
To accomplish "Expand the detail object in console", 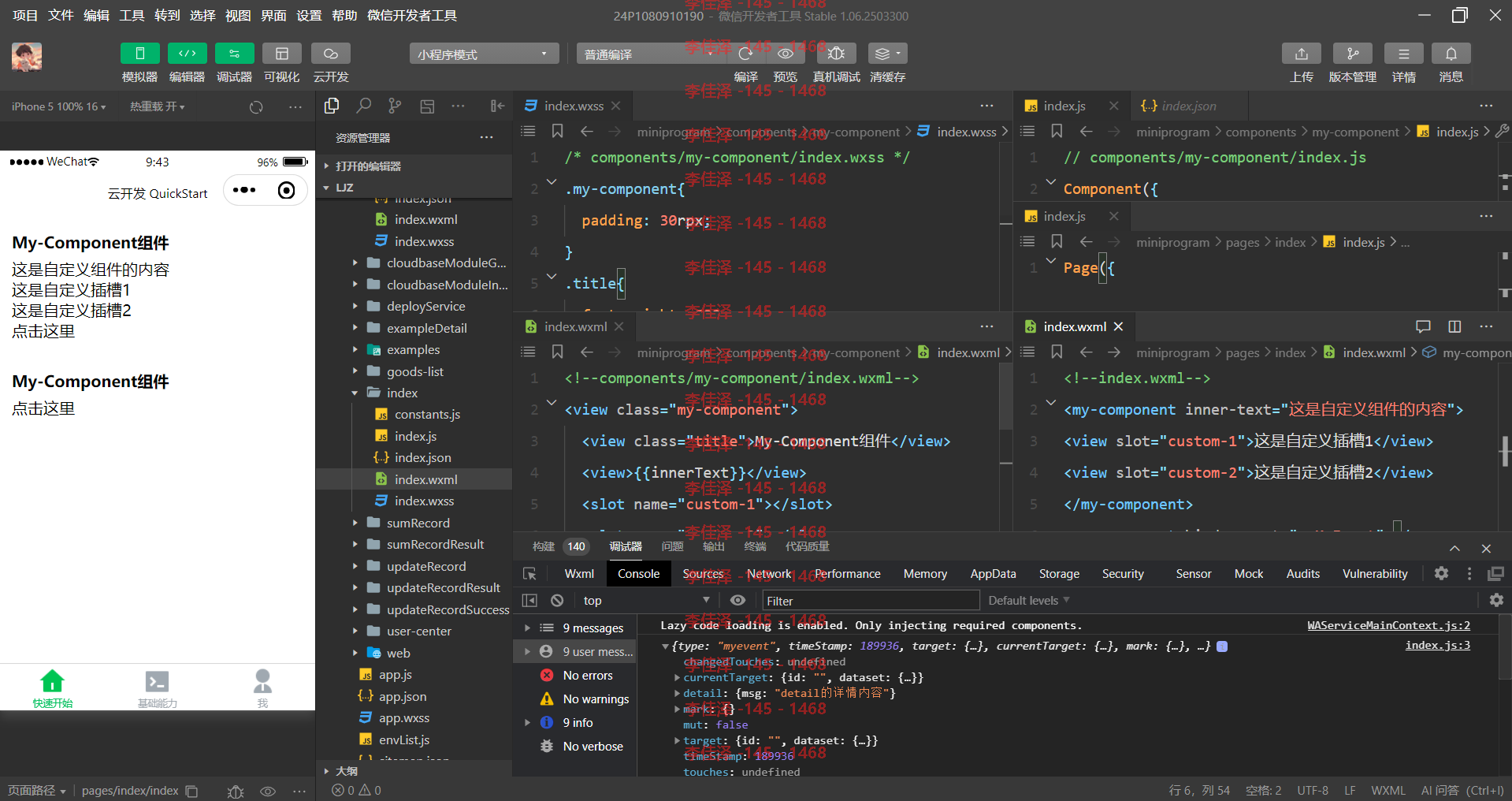I will click(677, 693).
